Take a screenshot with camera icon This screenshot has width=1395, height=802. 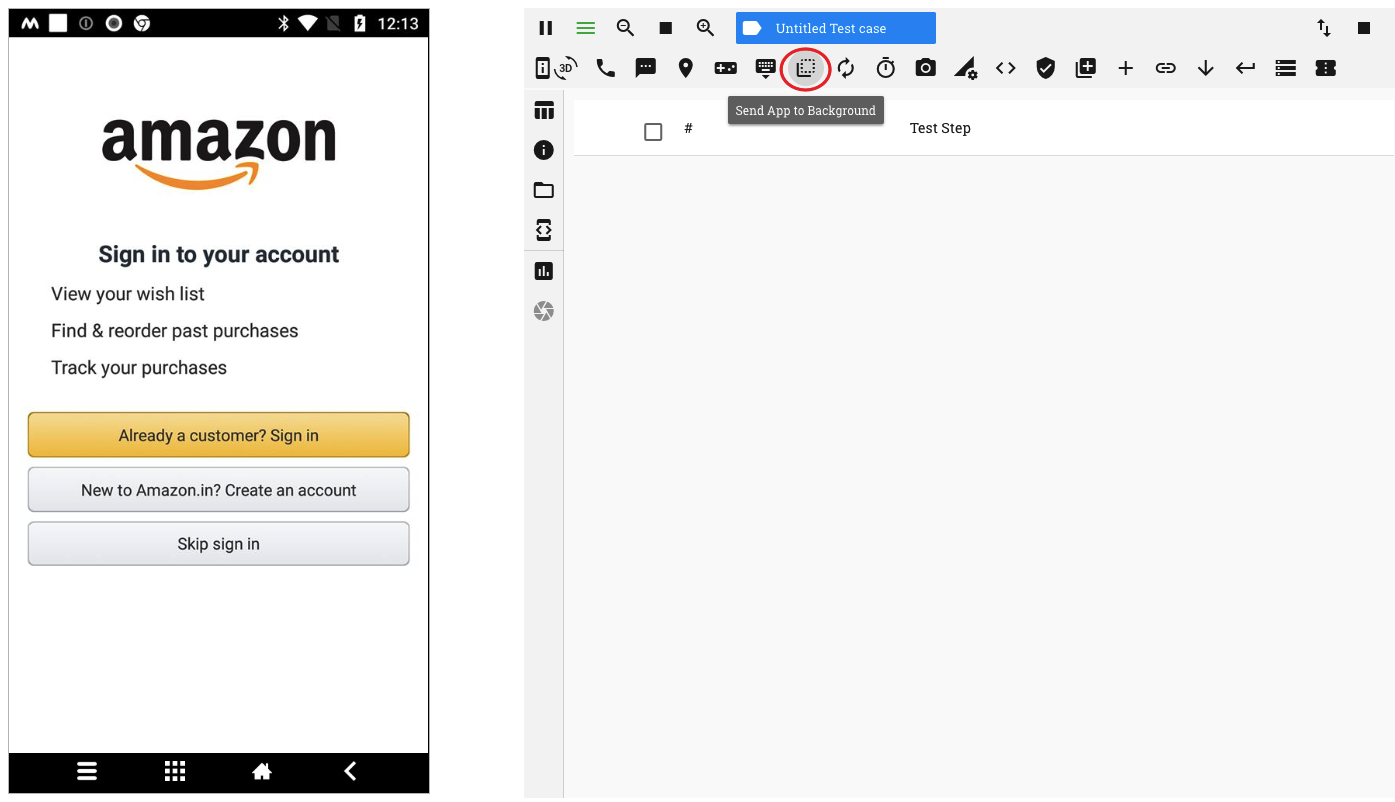(926, 68)
